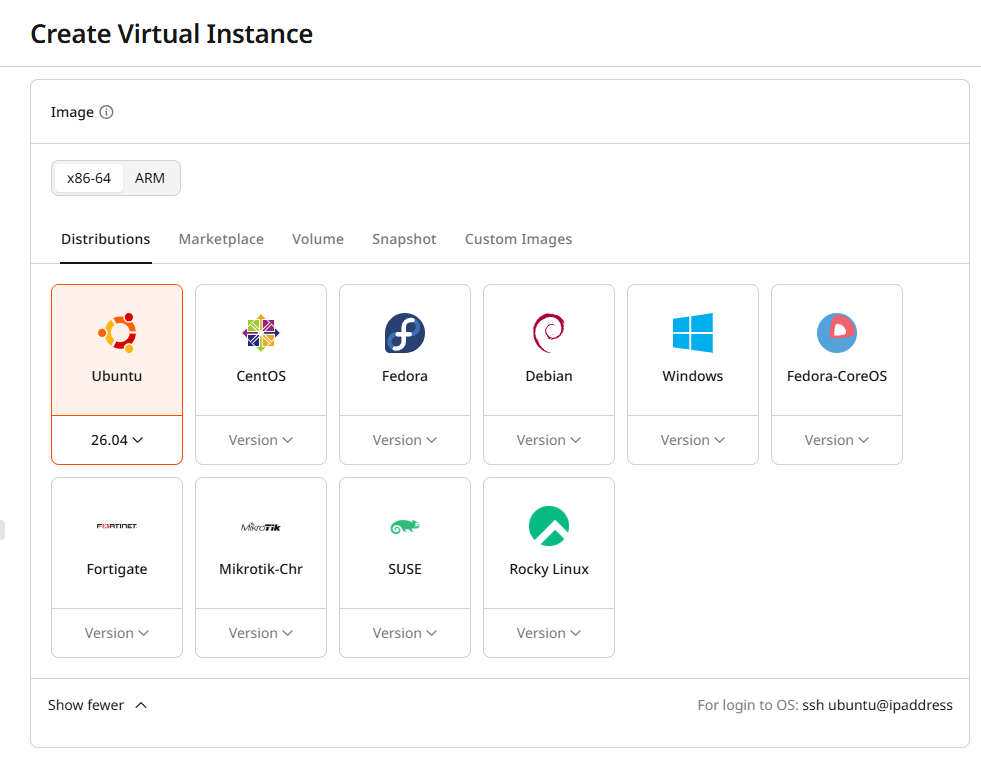Expand Windows Version dropdown
Image resolution: width=981 pixels, height=757 pixels.
point(693,440)
